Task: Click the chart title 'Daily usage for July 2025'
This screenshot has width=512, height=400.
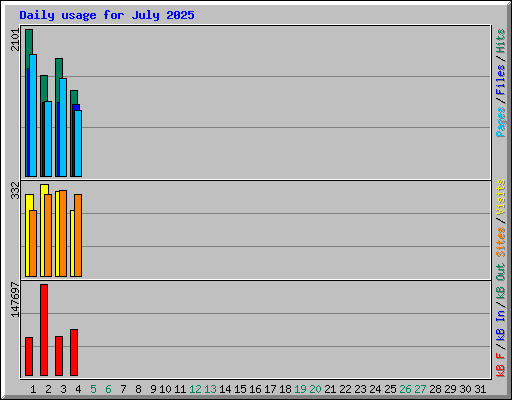Action: click(x=107, y=15)
